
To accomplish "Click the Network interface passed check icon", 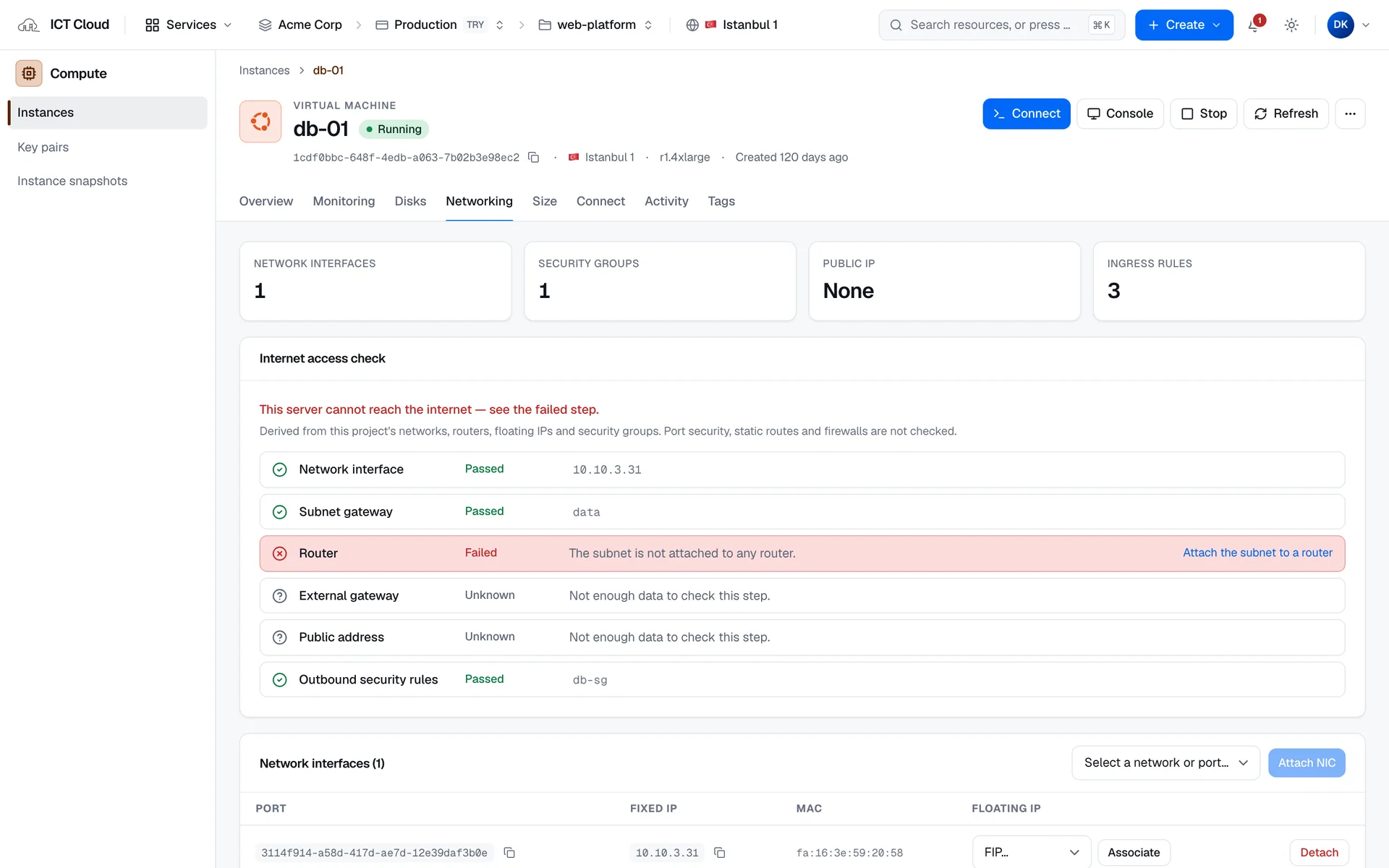I will (x=280, y=469).
